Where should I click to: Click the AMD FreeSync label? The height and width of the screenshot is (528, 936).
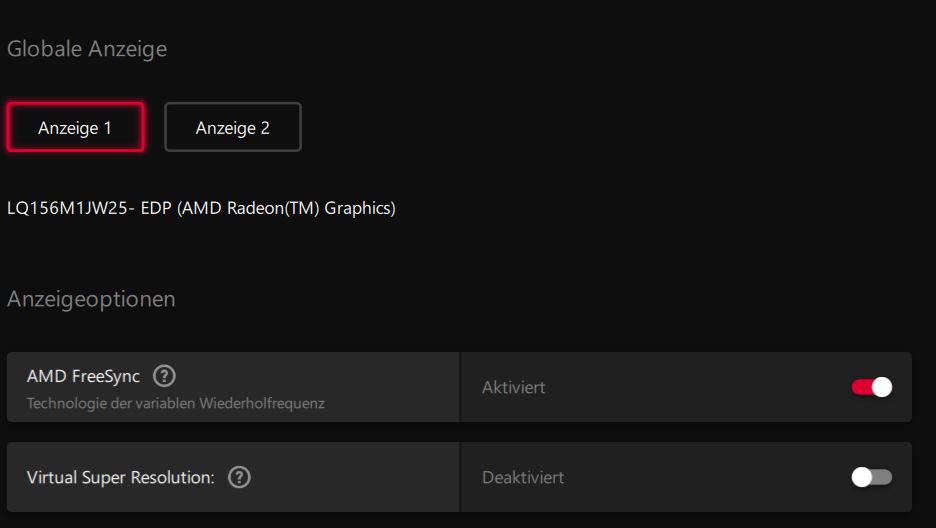coord(84,376)
